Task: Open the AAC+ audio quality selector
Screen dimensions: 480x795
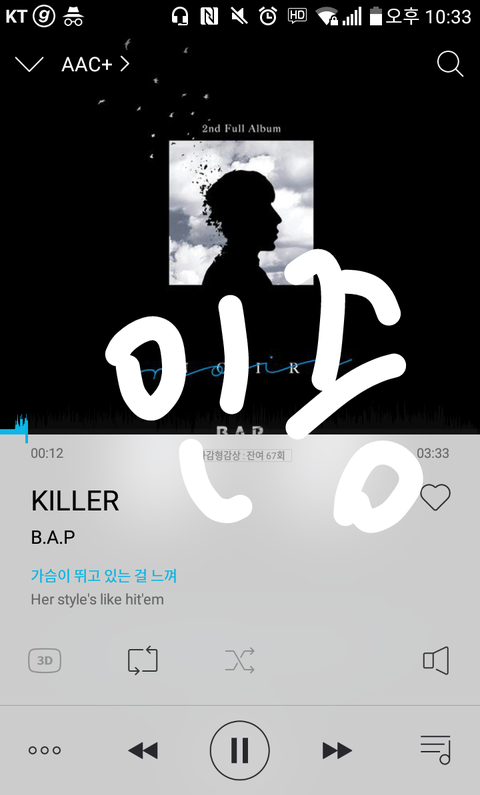Action: coord(95,64)
